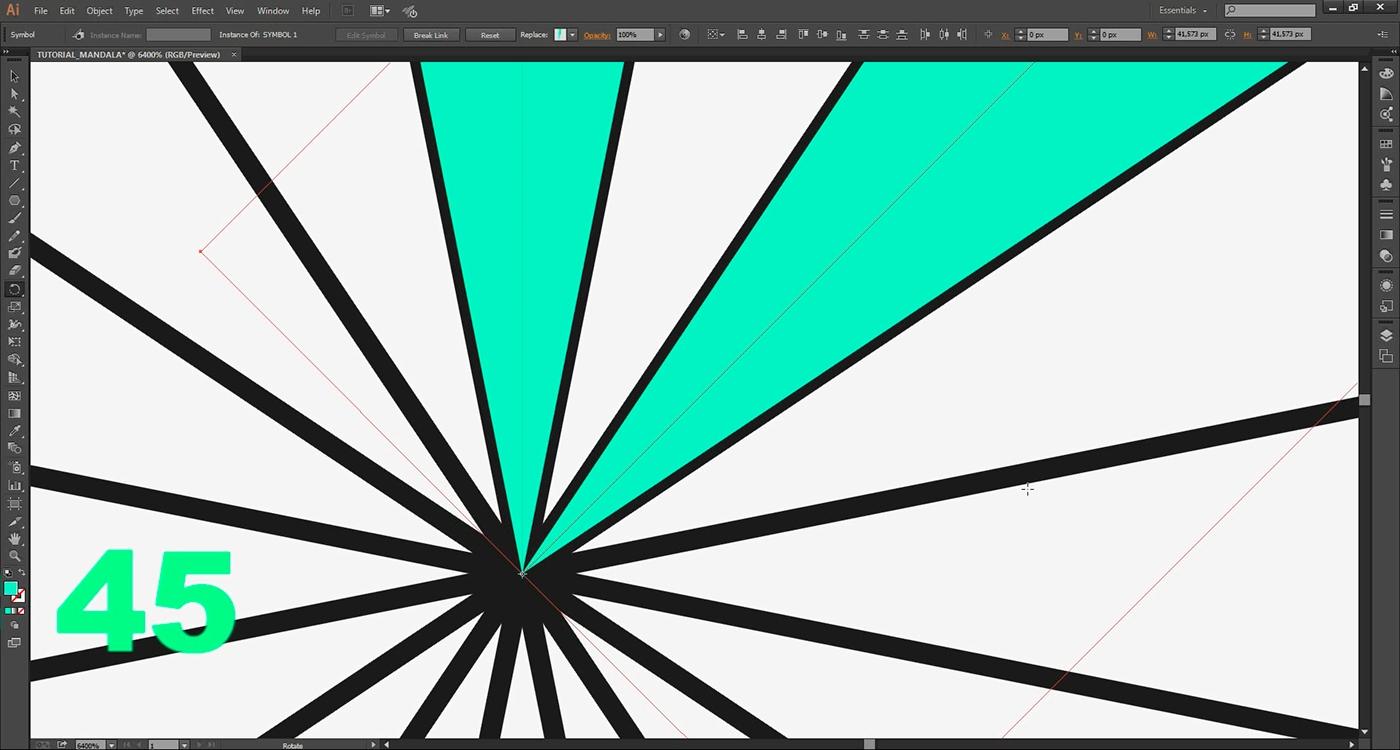The image size is (1400, 750).
Task: Pick the Pencil tool
Action: tap(14, 237)
